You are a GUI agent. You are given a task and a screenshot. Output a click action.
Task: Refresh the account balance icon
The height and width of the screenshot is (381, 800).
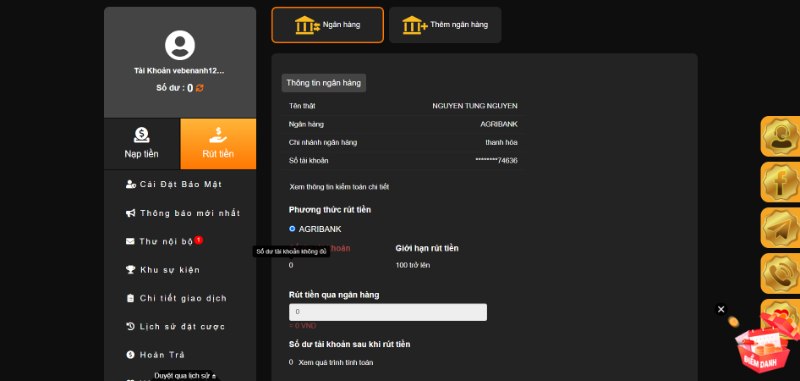199,88
